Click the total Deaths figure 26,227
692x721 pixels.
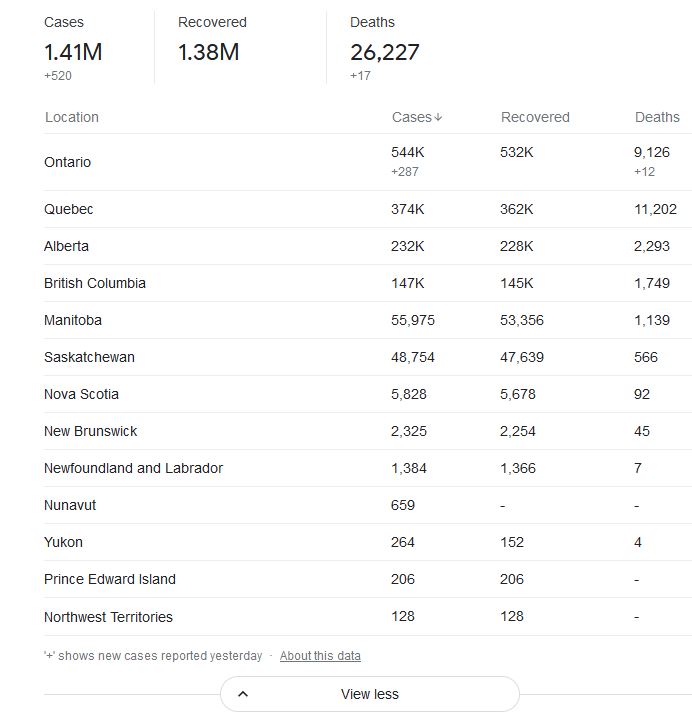point(384,52)
